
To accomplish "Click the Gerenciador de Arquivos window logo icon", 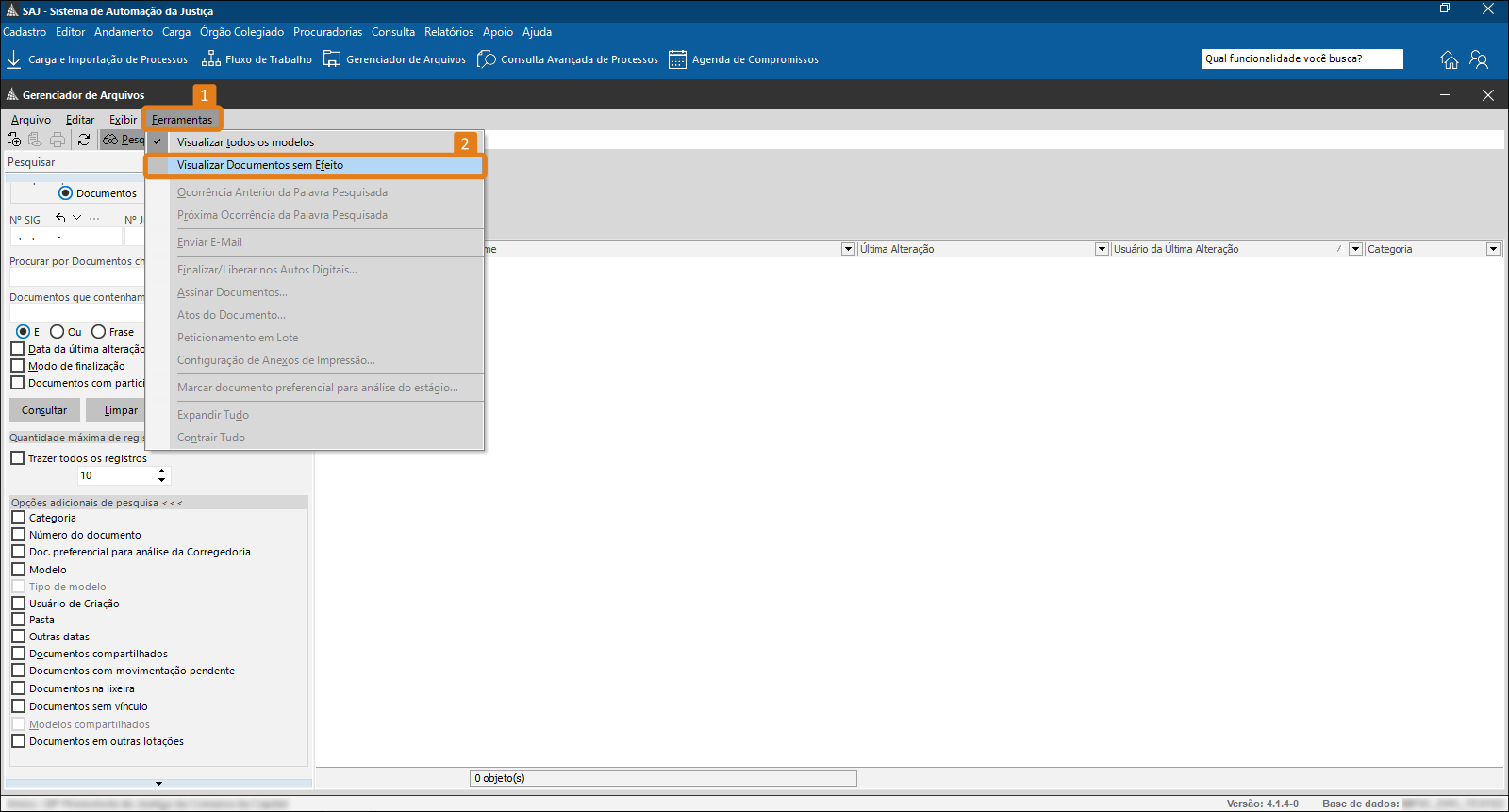I will click(x=12, y=95).
